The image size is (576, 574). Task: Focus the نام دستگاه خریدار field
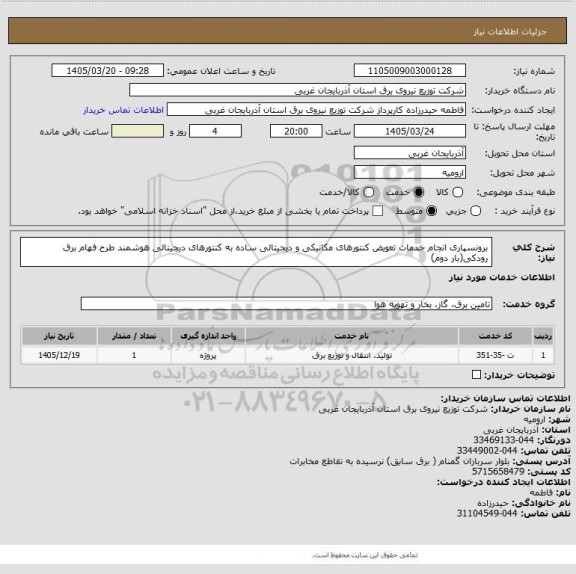pyautogui.click(x=297, y=90)
